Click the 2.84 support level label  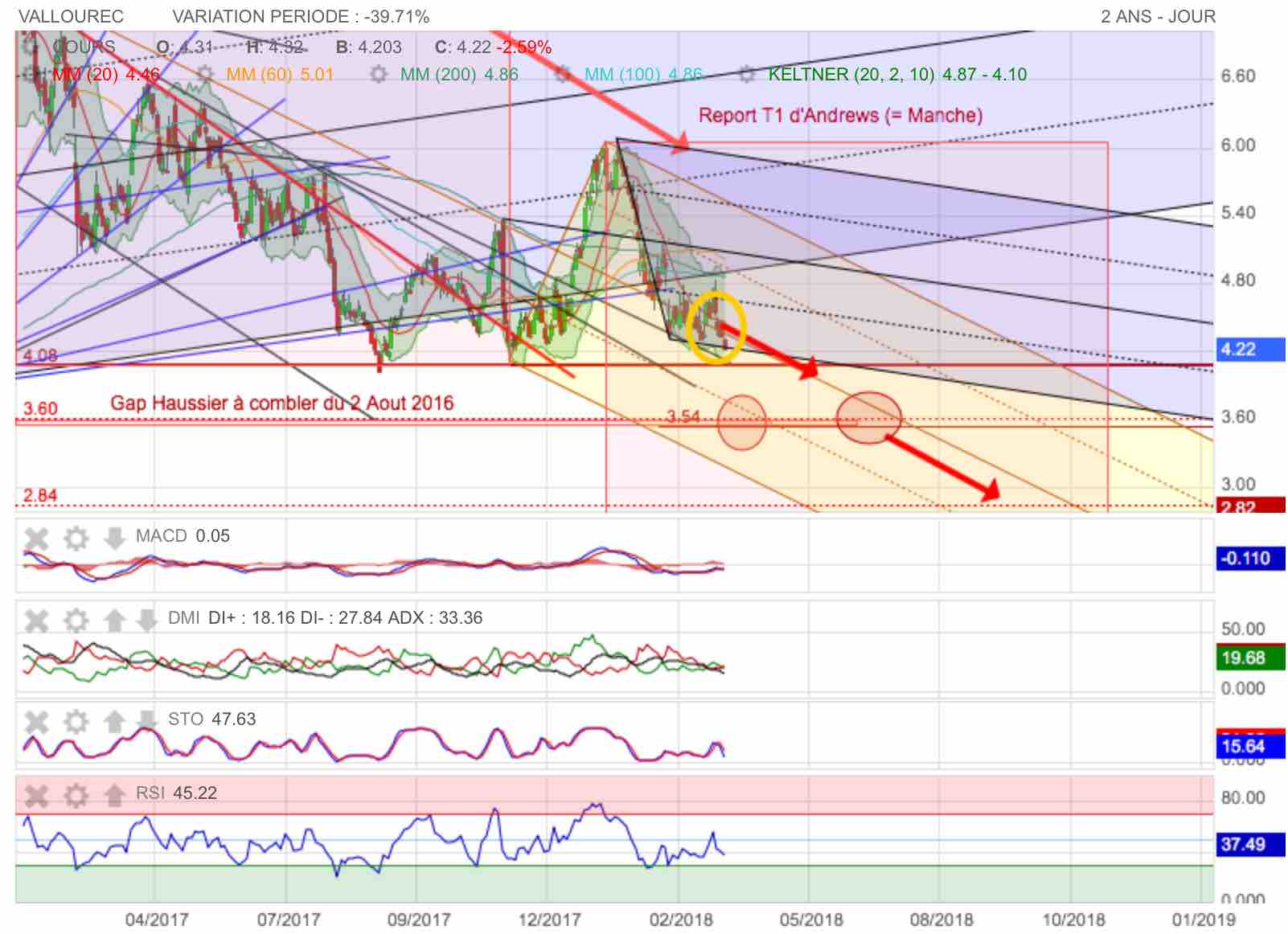click(39, 495)
